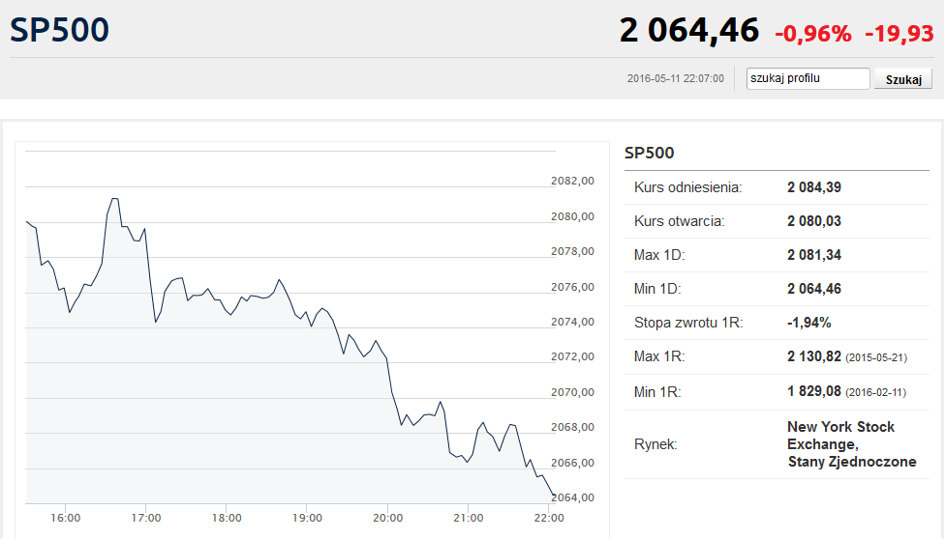Select the yearly min 1 829,08

pos(814,391)
